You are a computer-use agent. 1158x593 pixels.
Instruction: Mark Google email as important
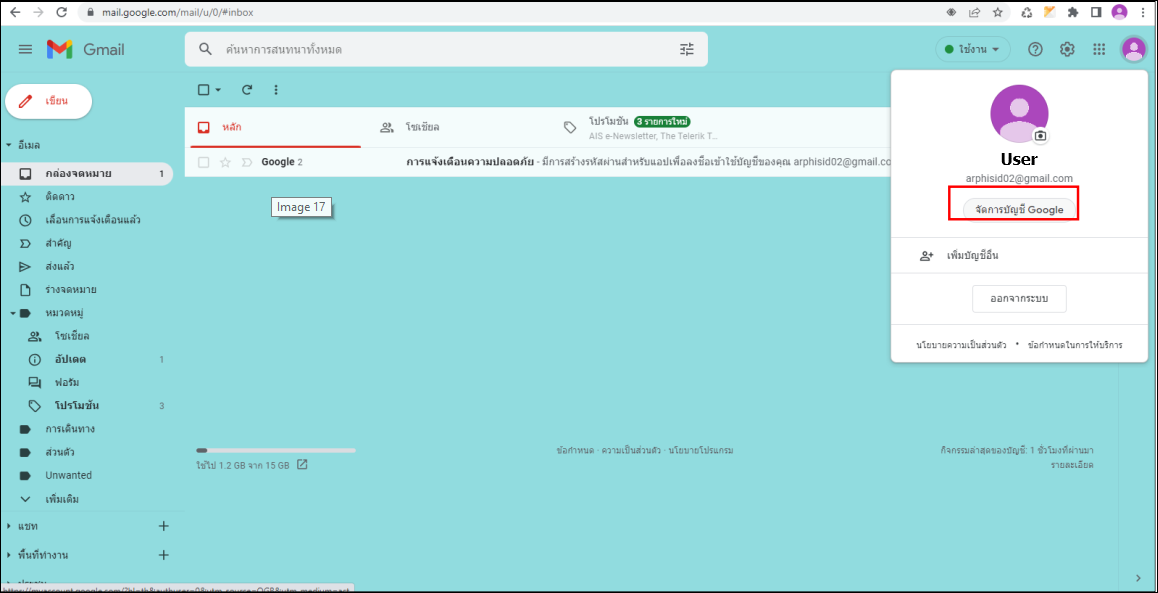click(x=247, y=162)
